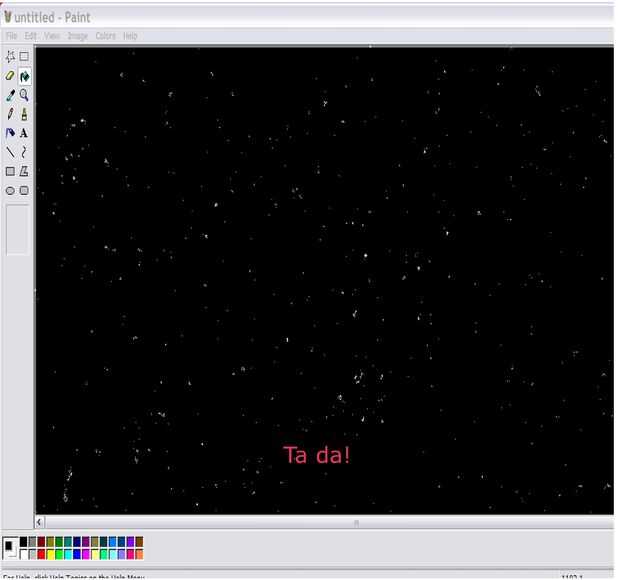Choose the Pencil tool
Image resolution: width=620 pixels, height=580 pixels.
[x=10, y=114]
